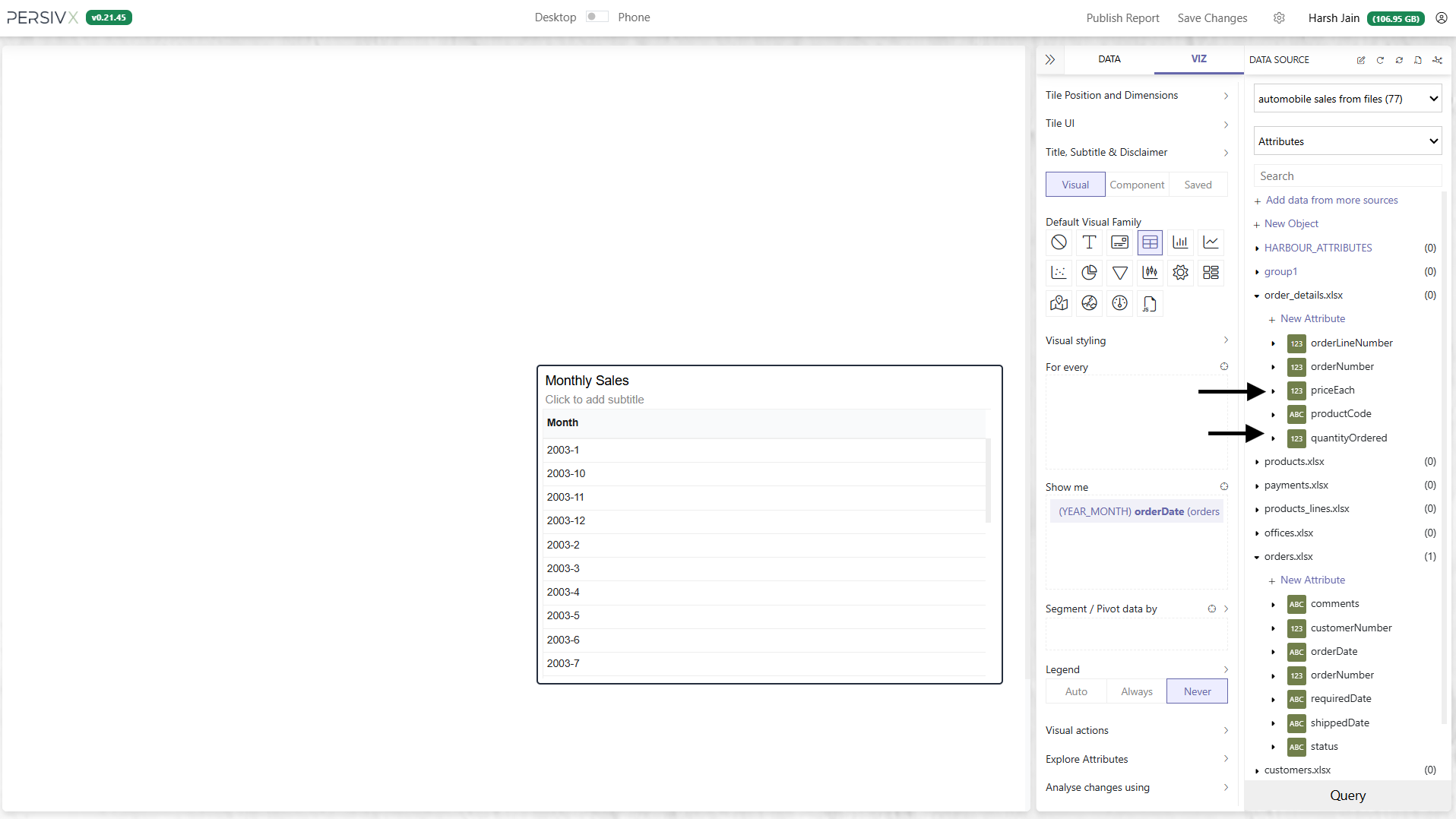Select the Funnel chart visual icon
The image size is (1456, 819).
click(x=1119, y=273)
